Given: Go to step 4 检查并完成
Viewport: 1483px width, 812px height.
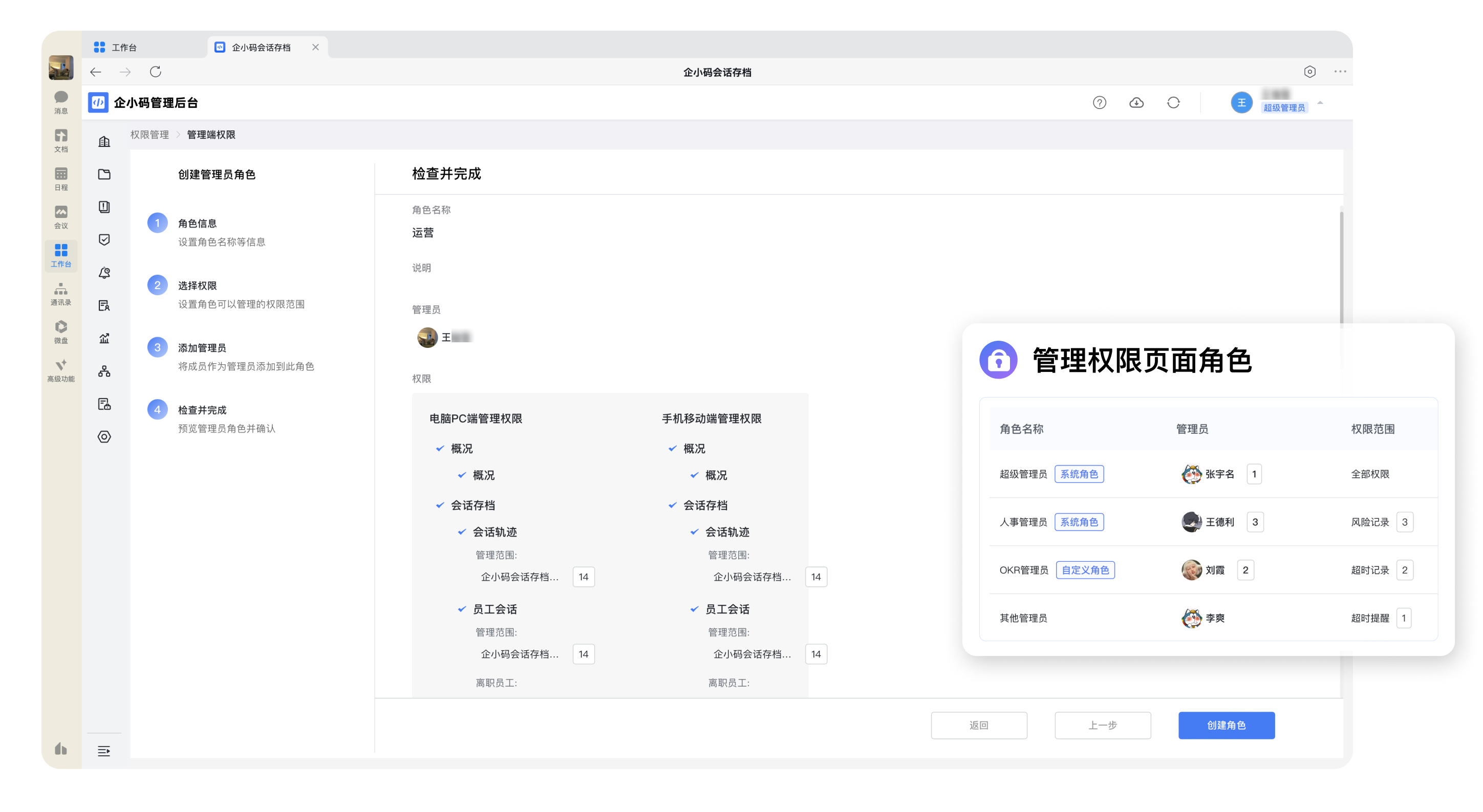Looking at the screenshot, I should (211, 419).
